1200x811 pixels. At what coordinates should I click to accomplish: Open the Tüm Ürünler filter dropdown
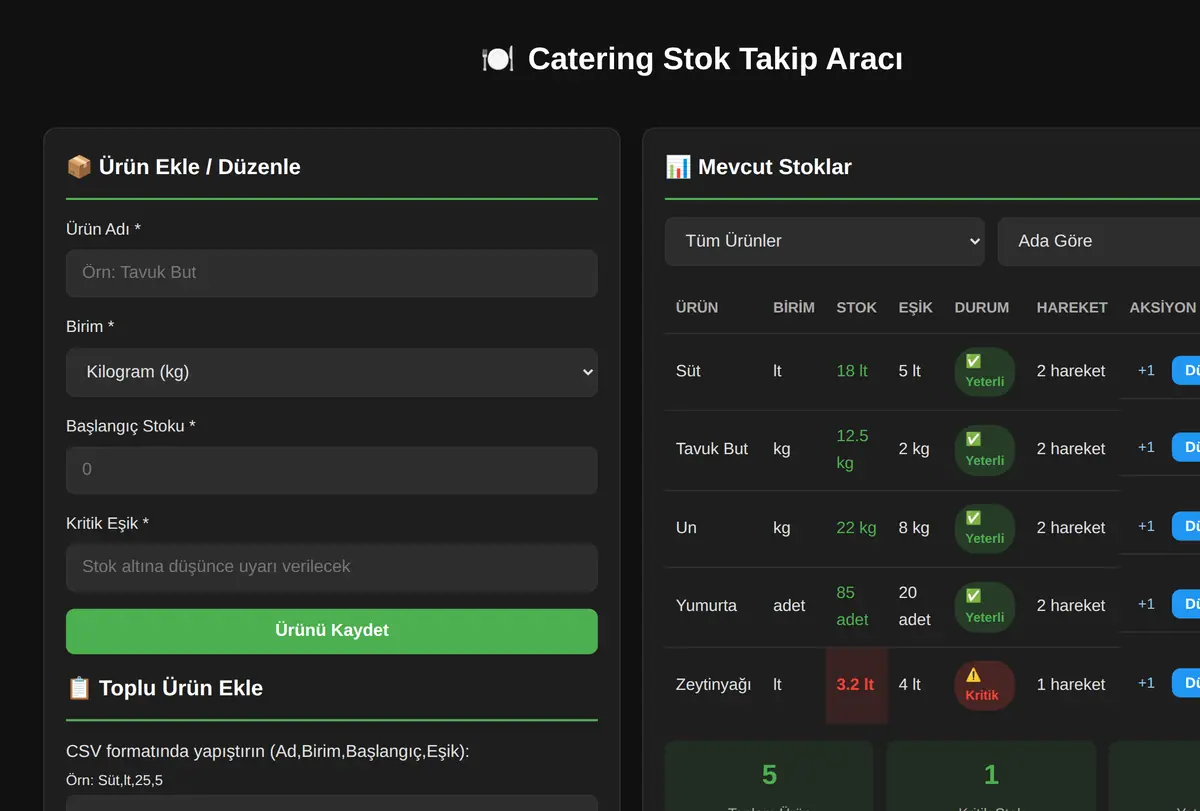[x=825, y=241]
